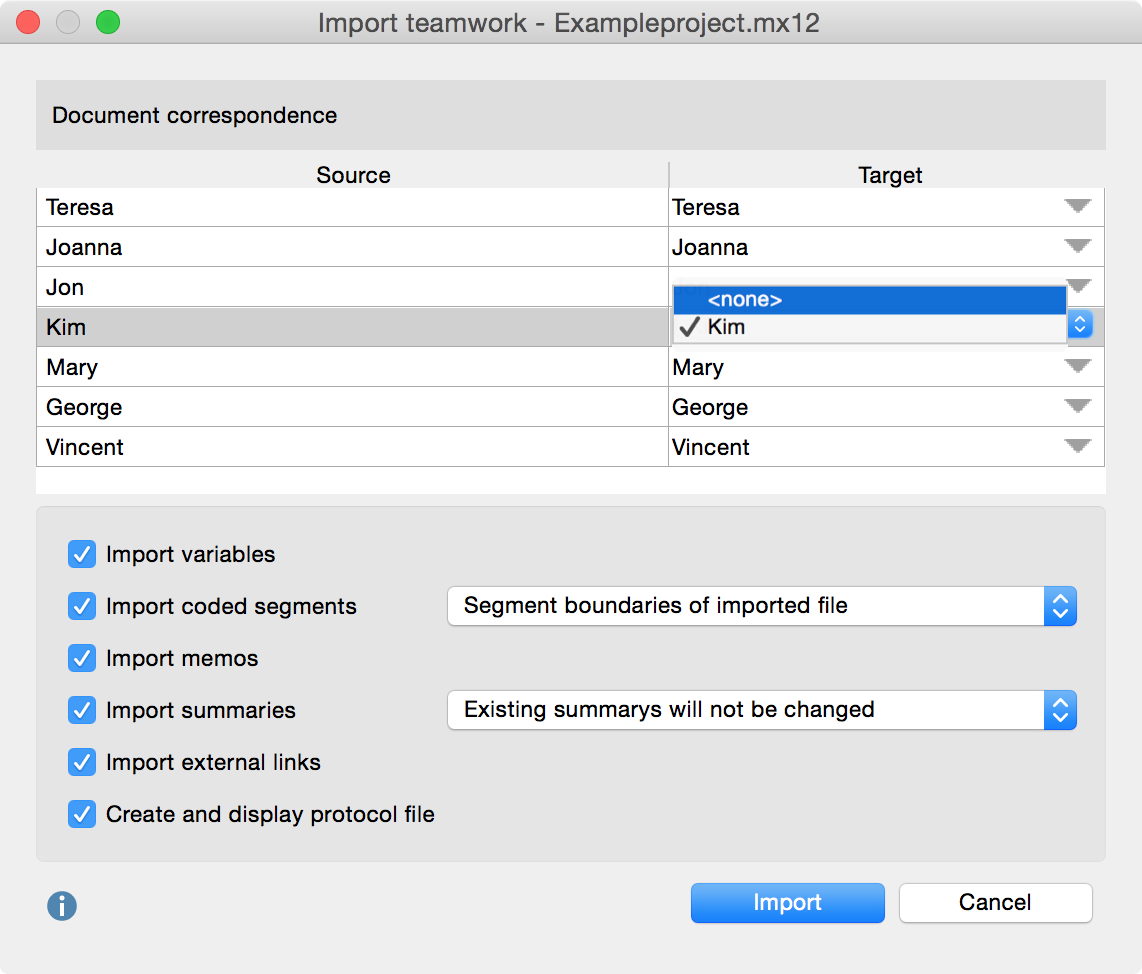This screenshot has height=974, width=1142.
Task: Click the Teresa target cell
Action: (x=886, y=208)
